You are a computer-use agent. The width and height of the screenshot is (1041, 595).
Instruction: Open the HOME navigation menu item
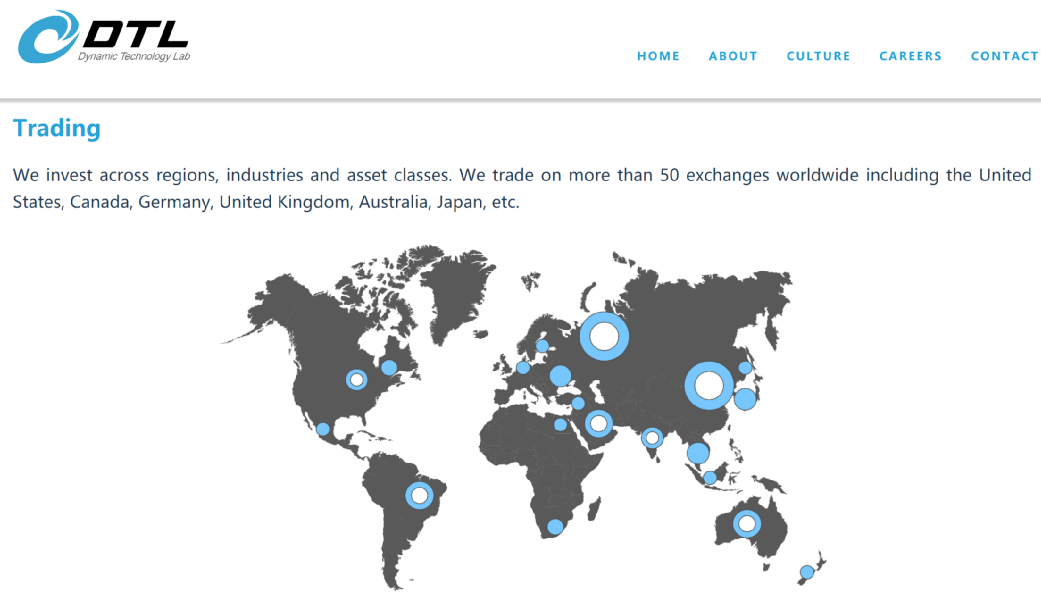click(x=658, y=56)
